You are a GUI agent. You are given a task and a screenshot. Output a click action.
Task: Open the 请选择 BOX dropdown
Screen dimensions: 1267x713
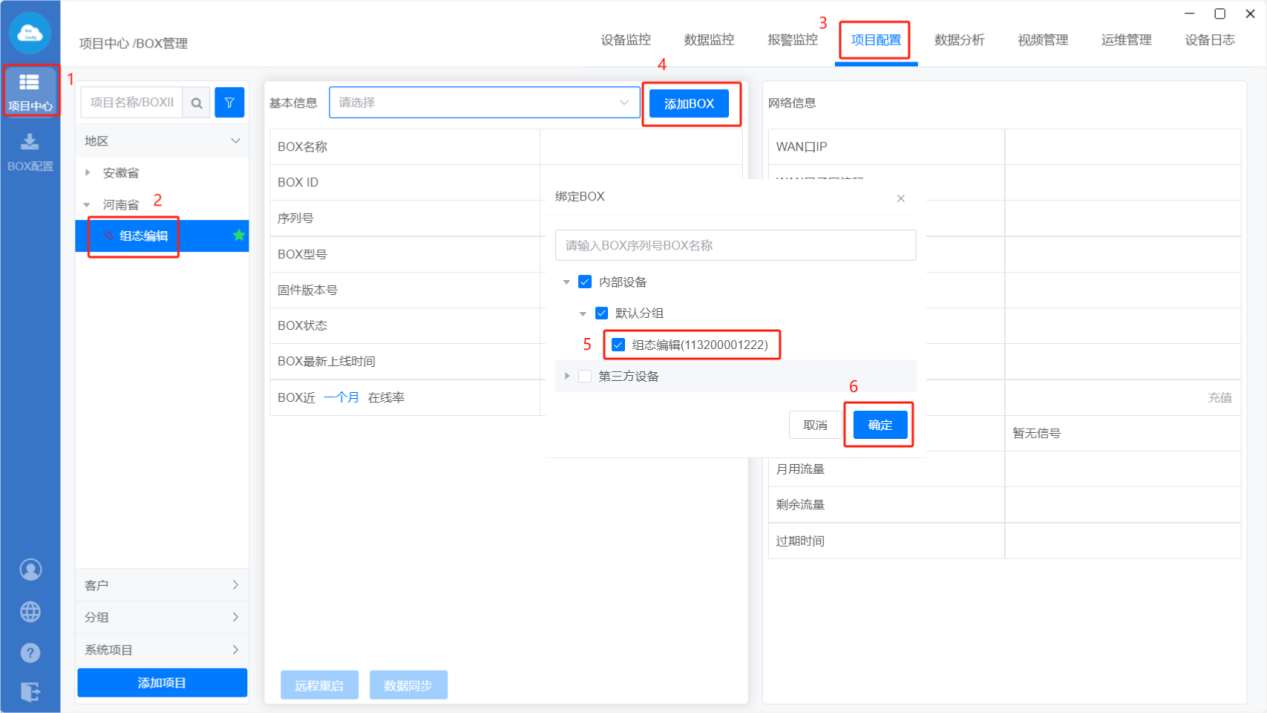pyautogui.click(x=484, y=103)
